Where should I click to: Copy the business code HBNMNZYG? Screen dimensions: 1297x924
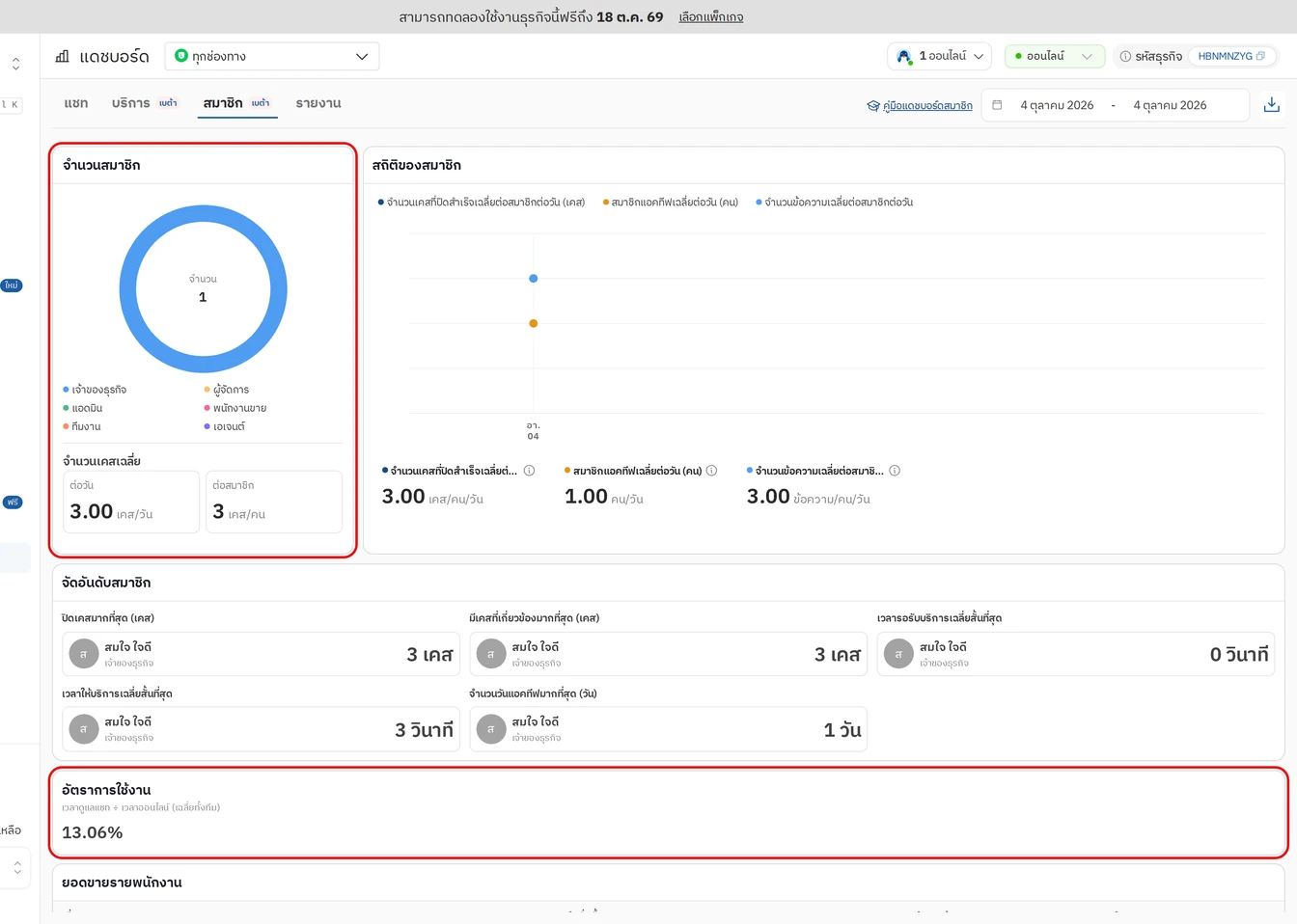(x=1260, y=56)
